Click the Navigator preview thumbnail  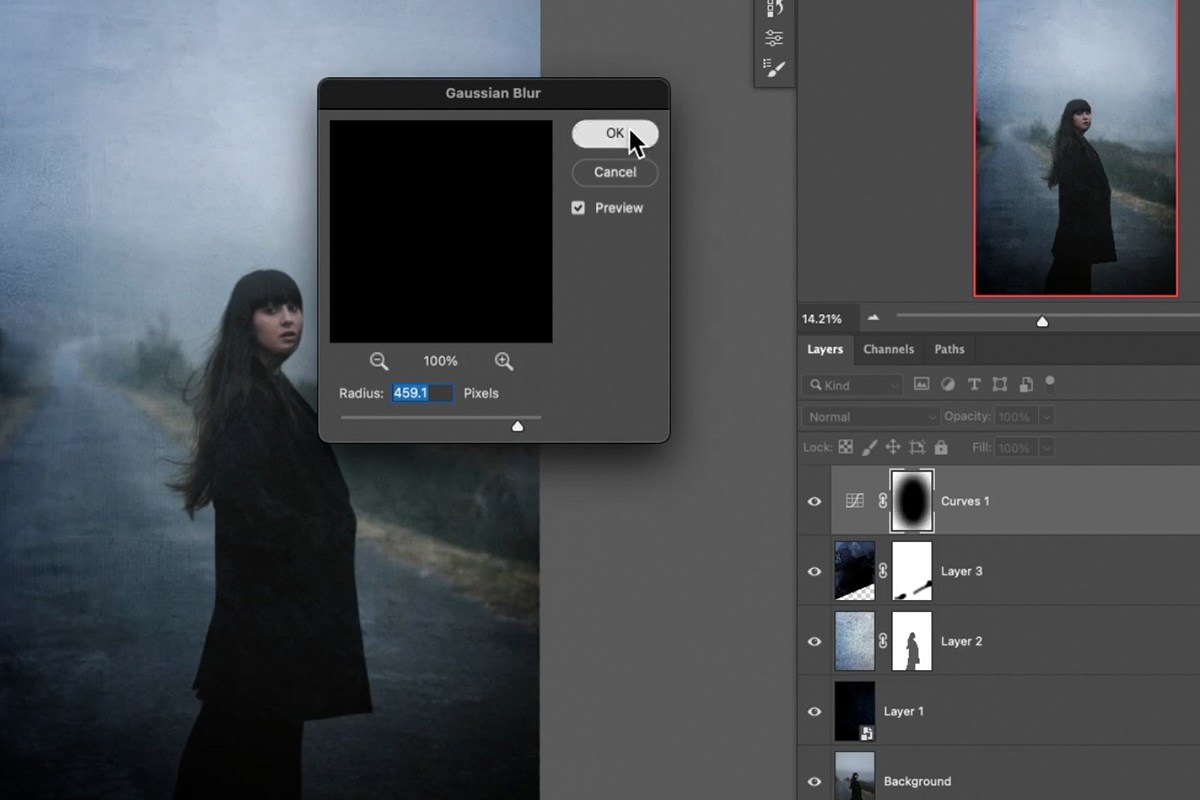pos(1076,147)
